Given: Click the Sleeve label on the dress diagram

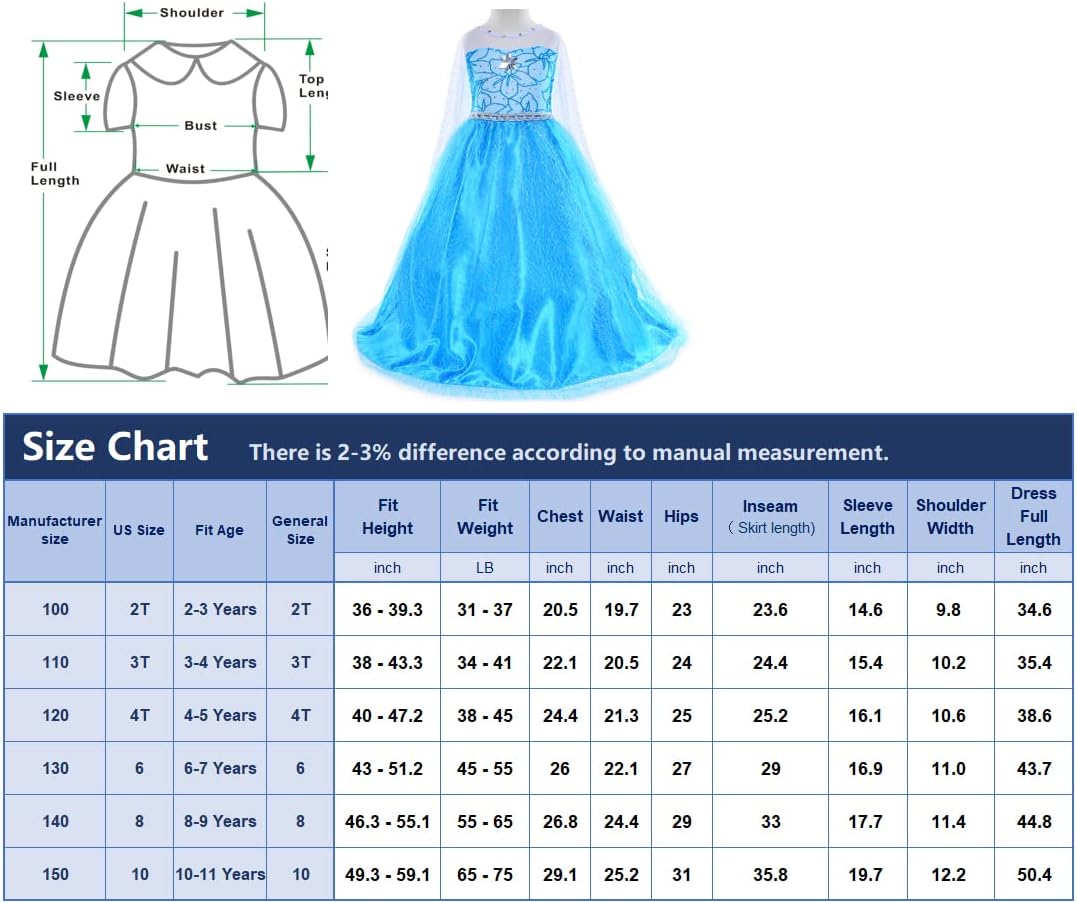Looking at the screenshot, I should [x=77, y=96].
